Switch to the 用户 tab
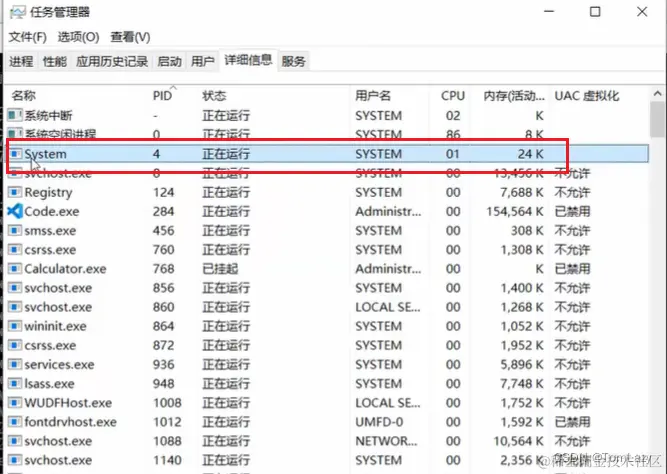The height and width of the screenshot is (474, 667). pos(202,61)
